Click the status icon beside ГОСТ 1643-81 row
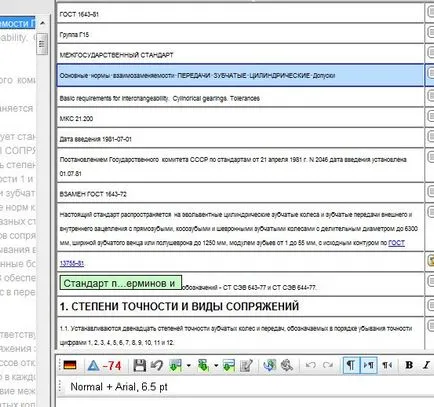The image size is (434, 407). [430, 12]
